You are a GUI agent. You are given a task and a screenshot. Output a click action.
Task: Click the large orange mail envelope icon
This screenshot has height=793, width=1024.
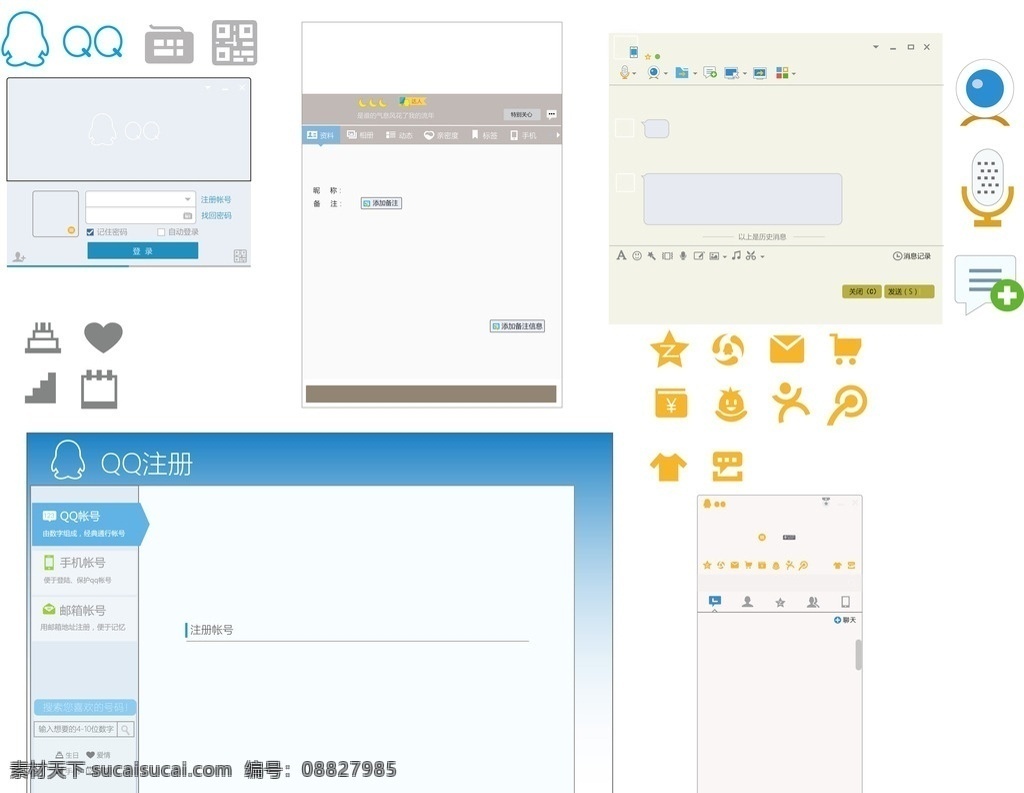pyautogui.click(x=787, y=349)
